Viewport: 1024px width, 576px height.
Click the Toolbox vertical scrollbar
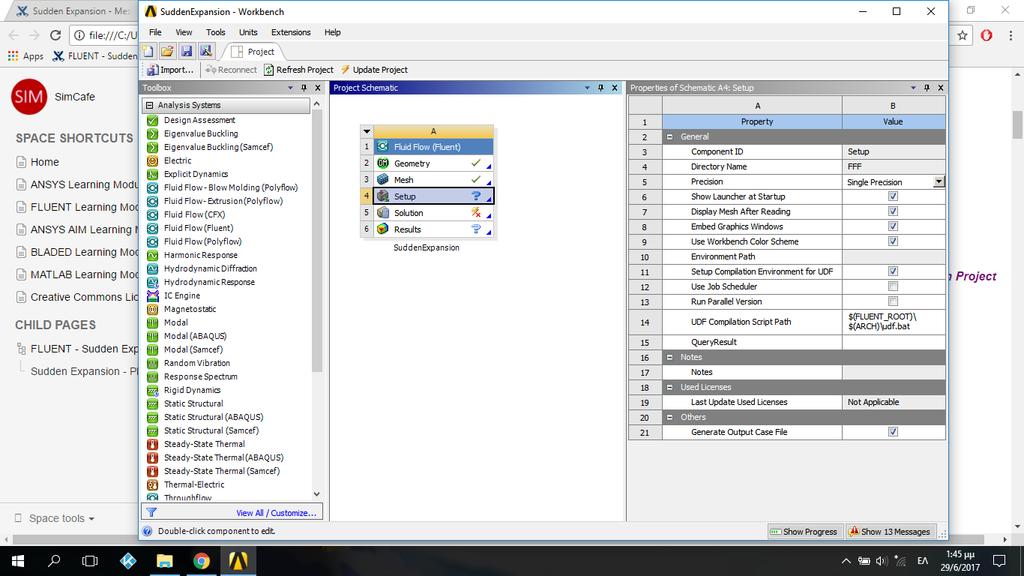coord(317,241)
